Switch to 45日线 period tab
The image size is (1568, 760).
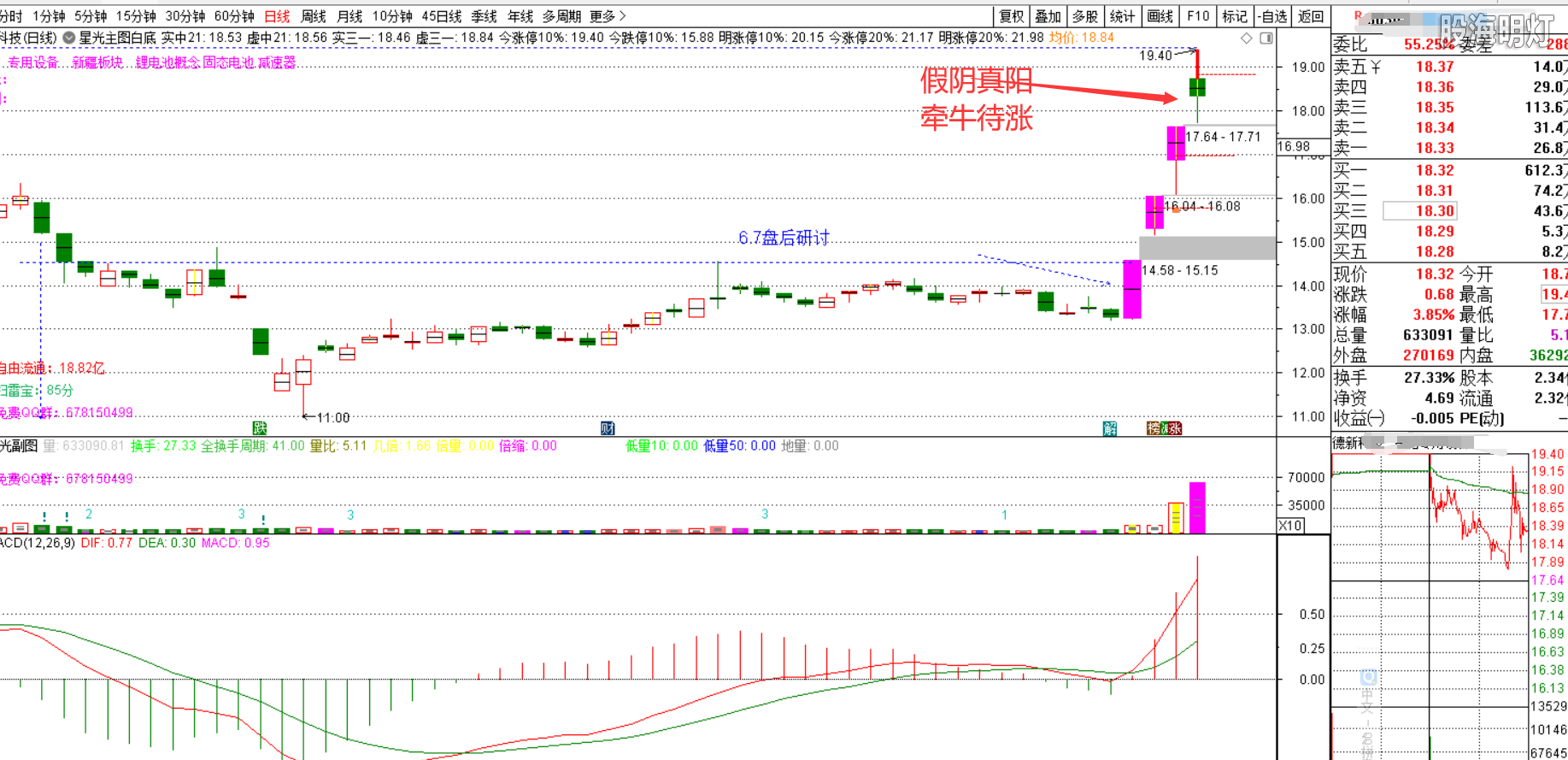pyautogui.click(x=442, y=16)
